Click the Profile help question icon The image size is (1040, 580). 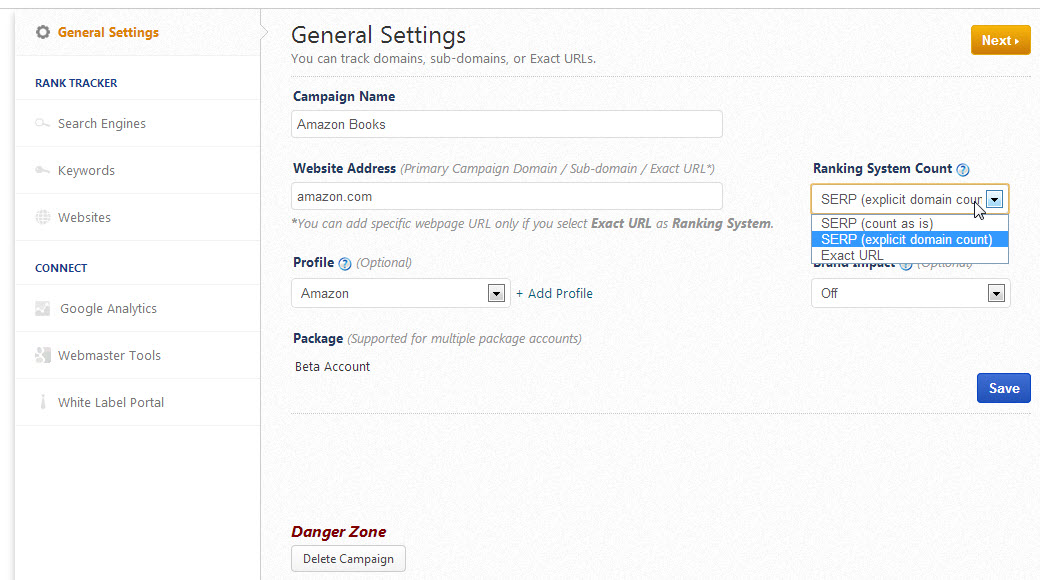(345, 264)
